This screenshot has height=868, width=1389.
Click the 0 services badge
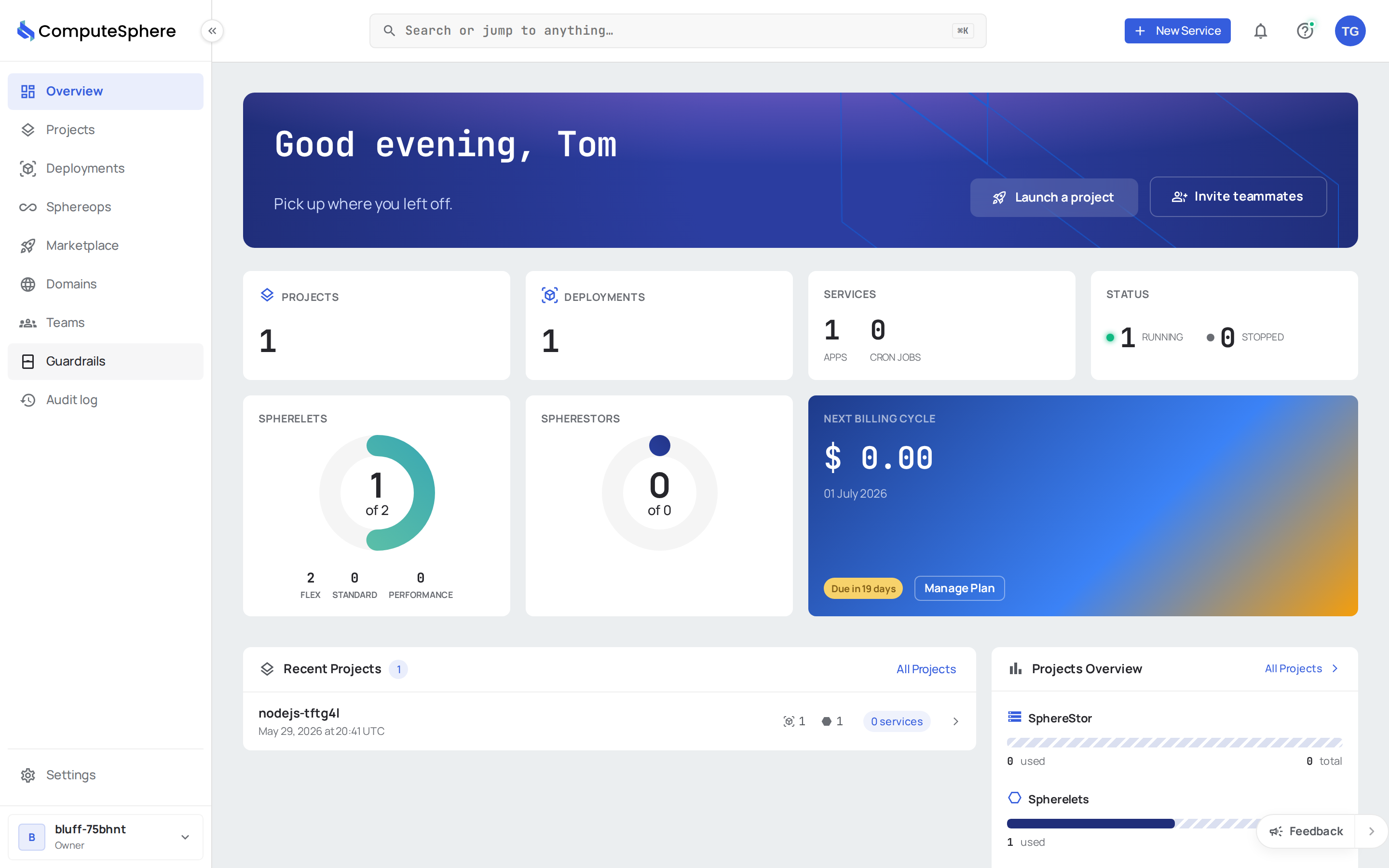point(897,721)
